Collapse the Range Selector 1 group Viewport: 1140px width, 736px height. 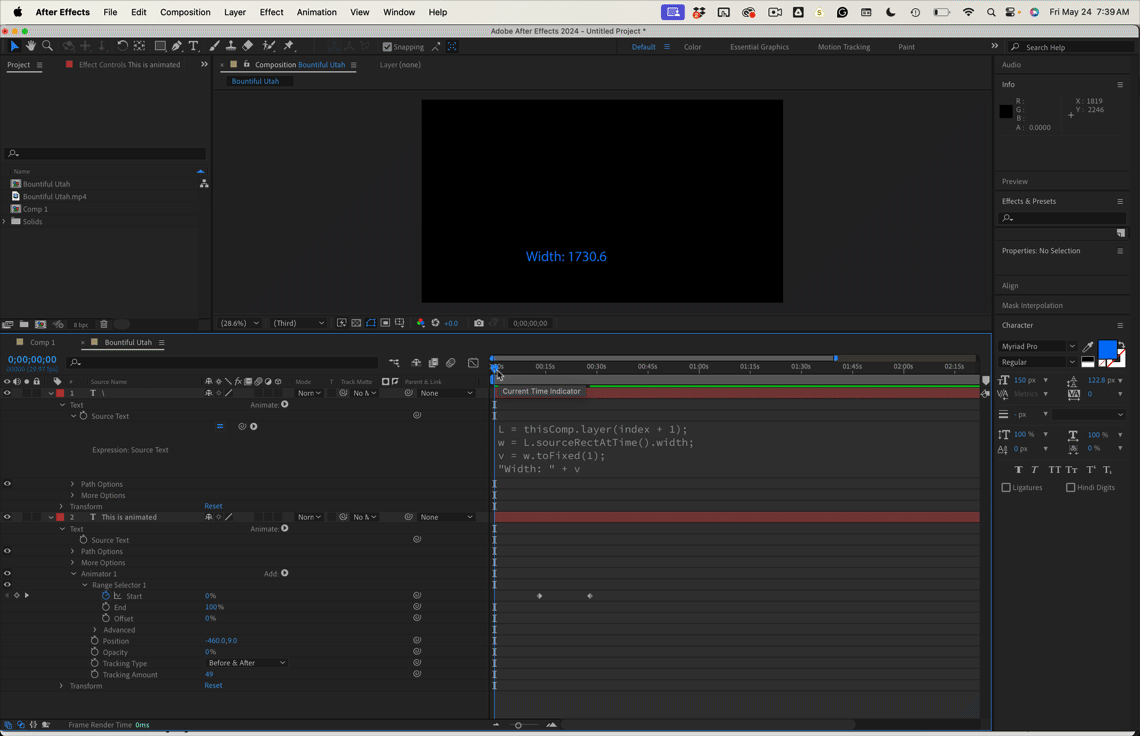[x=85, y=584]
